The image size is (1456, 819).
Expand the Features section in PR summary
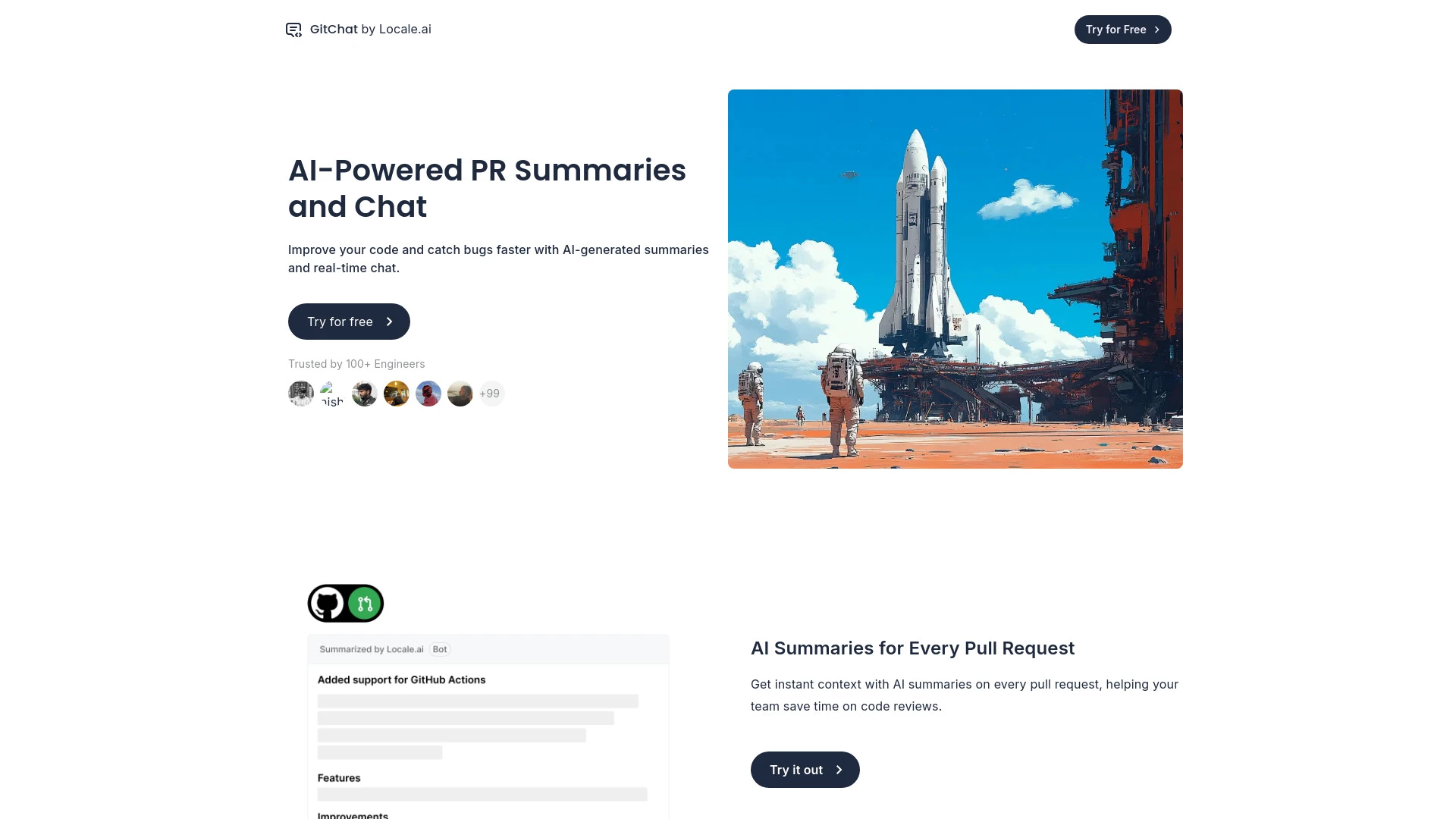(338, 777)
